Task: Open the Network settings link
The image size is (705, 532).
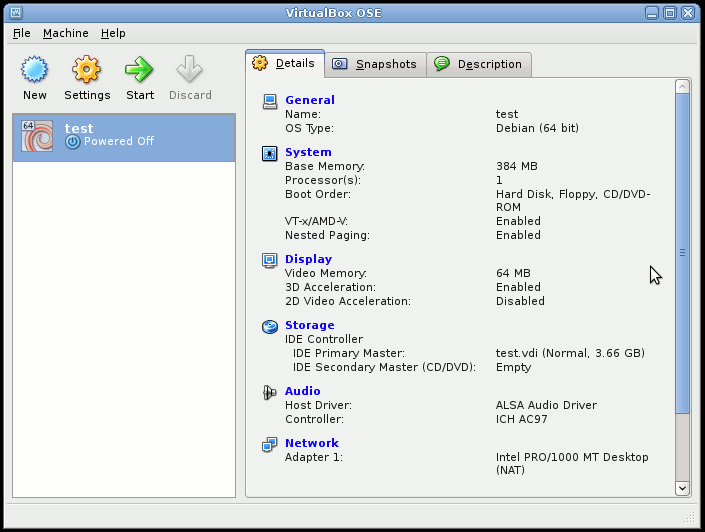Action: [x=312, y=443]
